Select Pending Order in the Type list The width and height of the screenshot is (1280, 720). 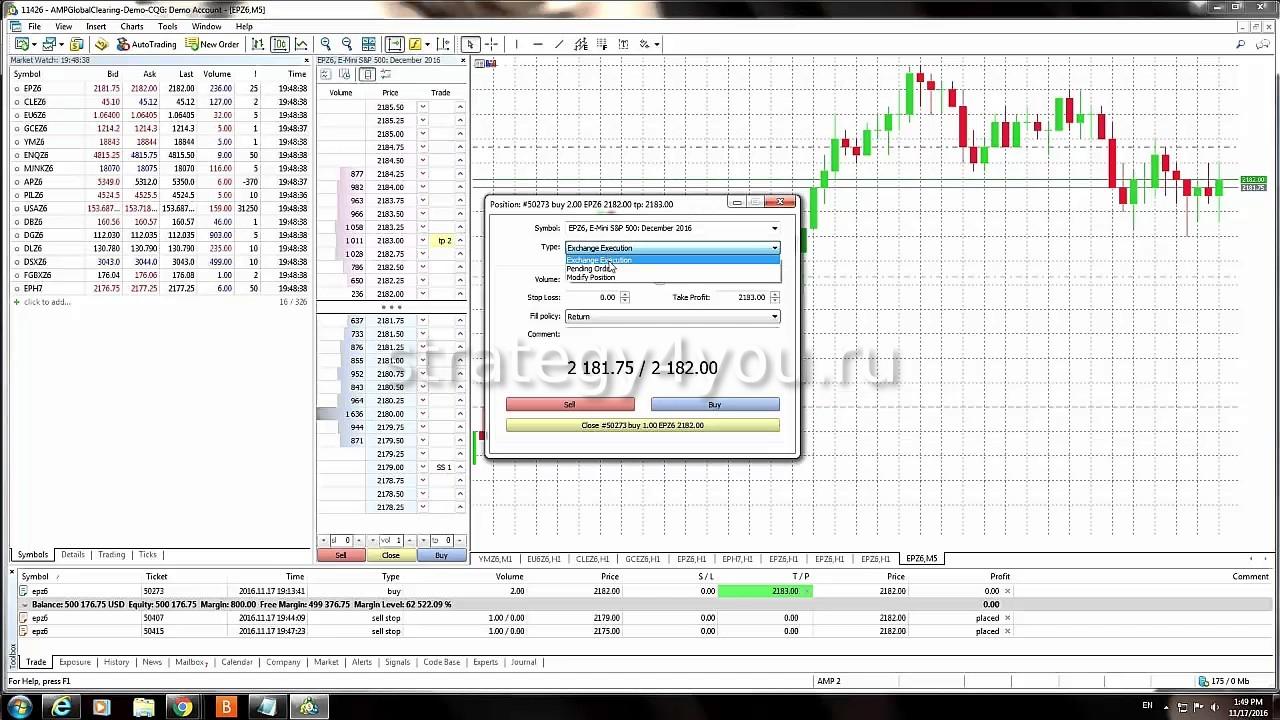tap(590, 269)
